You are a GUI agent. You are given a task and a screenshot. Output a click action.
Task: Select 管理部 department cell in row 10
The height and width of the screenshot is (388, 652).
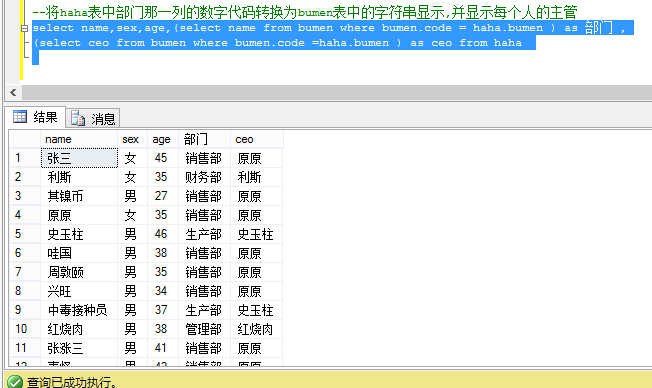tap(204, 329)
